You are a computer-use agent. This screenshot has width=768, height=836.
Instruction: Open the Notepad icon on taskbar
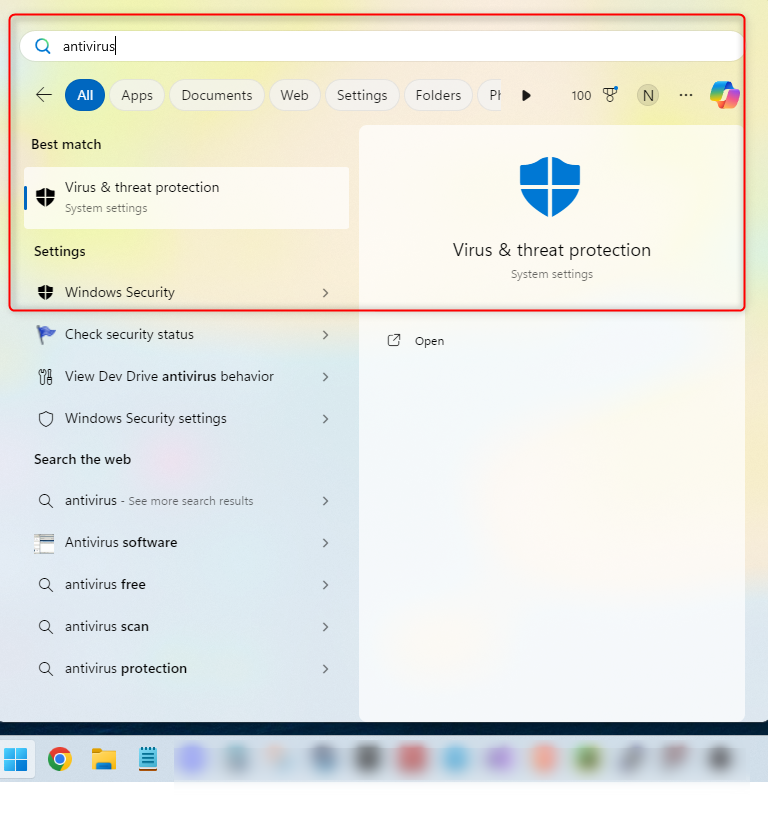pyautogui.click(x=148, y=759)
